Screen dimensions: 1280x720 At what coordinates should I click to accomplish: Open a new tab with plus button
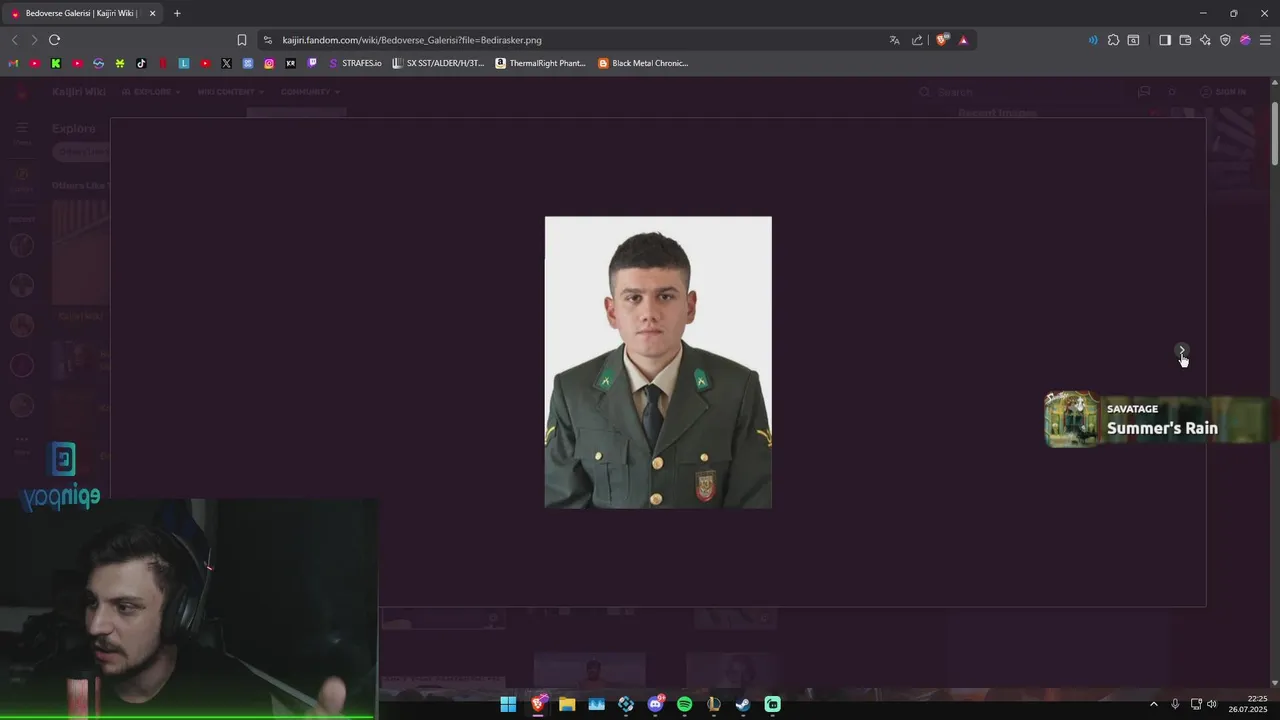click(x=177, y=13)
